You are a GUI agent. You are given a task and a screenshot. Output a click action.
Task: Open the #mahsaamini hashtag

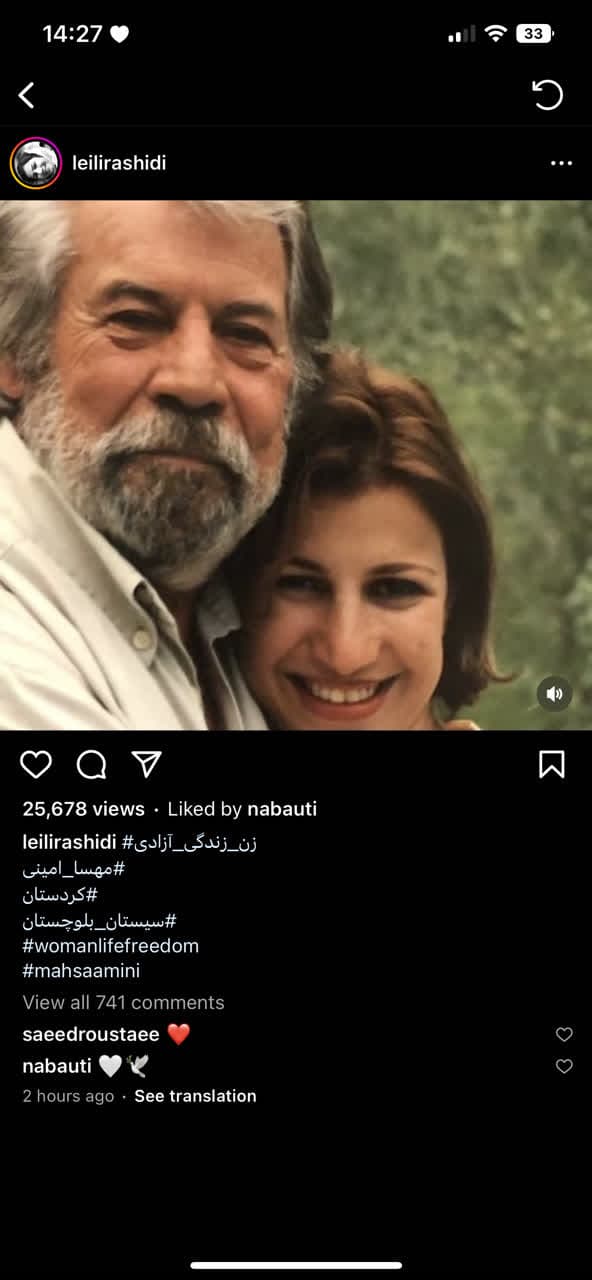pyautogui.click(x=81, y=971)
